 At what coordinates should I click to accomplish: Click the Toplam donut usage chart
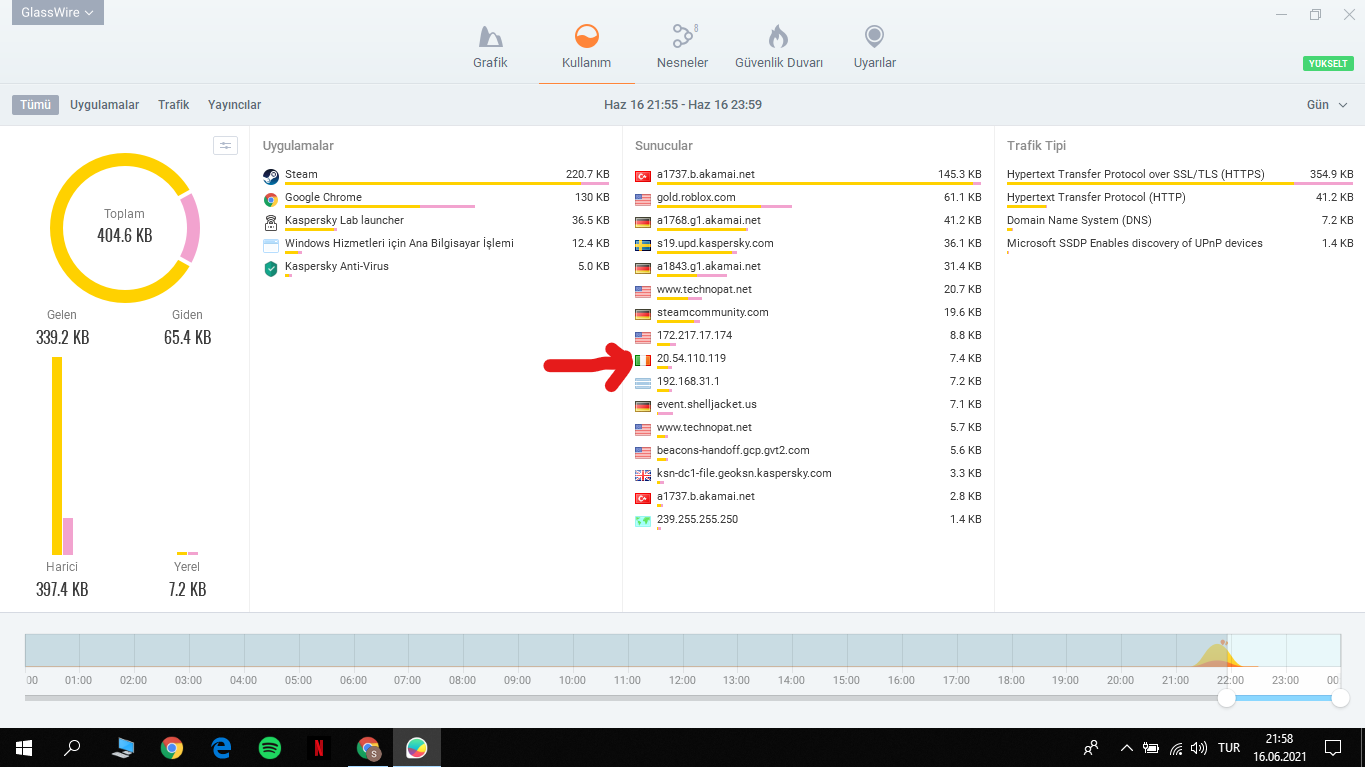(x=125, y=228)
